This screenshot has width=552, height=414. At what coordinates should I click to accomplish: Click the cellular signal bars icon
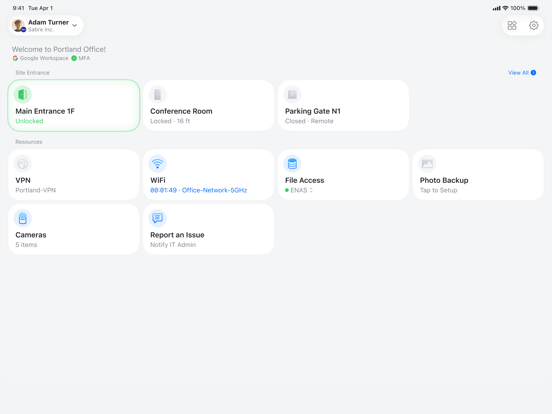(497, 8)
